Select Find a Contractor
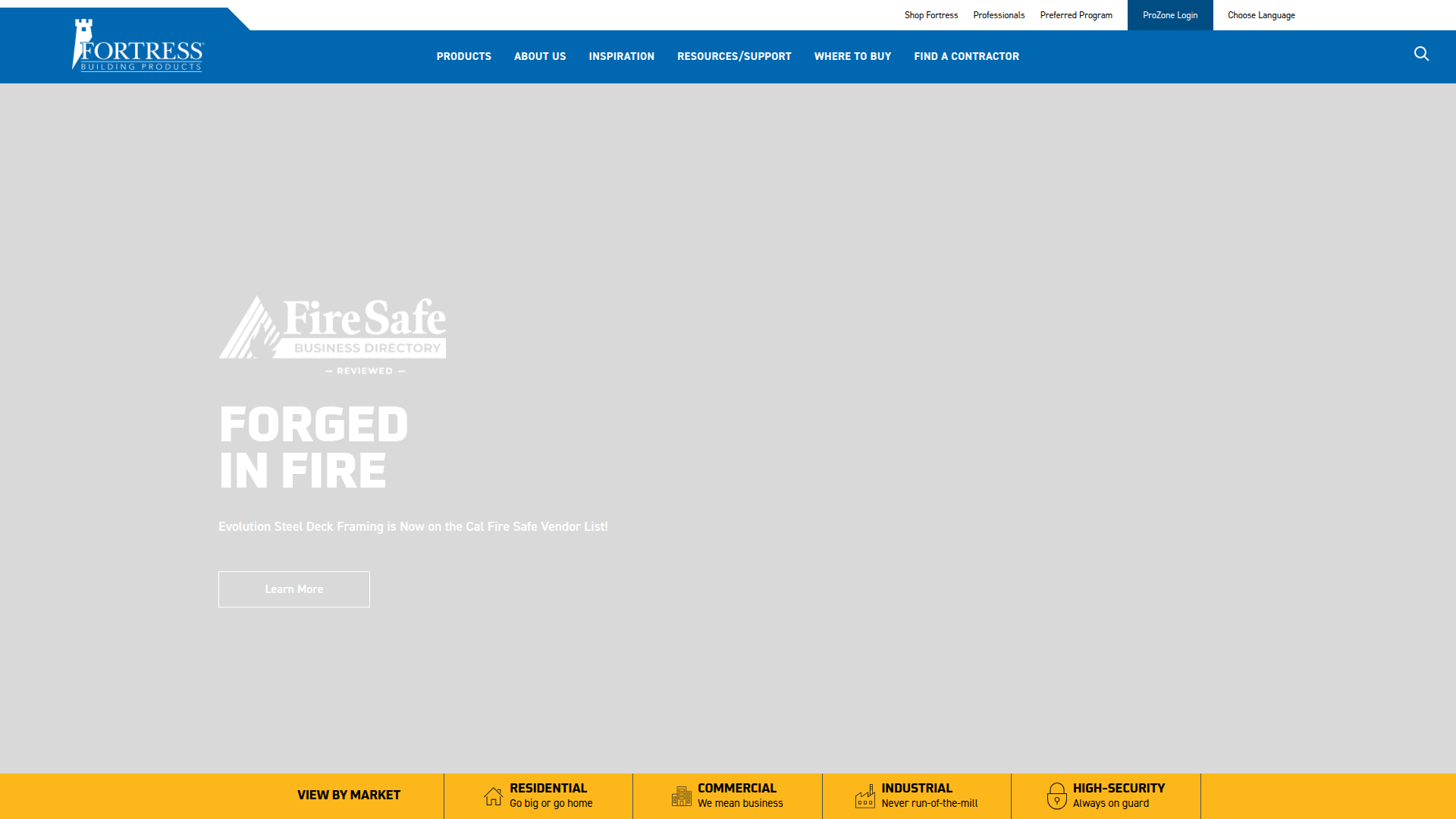Viewport: 1456px width, 819px height. point(967,57)
